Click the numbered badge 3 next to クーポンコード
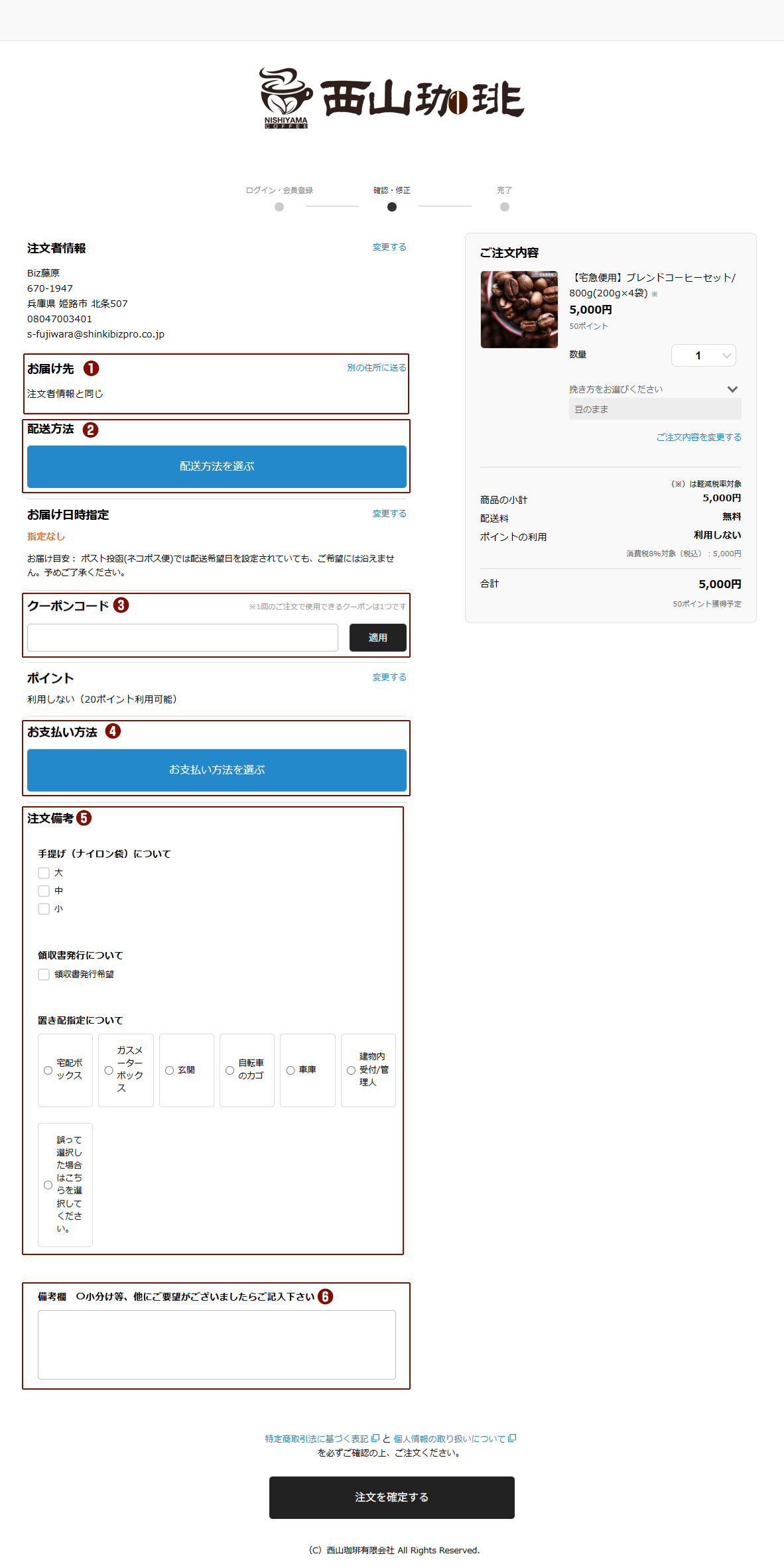The width and height of the screenshot is (784, 1568). click(121, 605)
